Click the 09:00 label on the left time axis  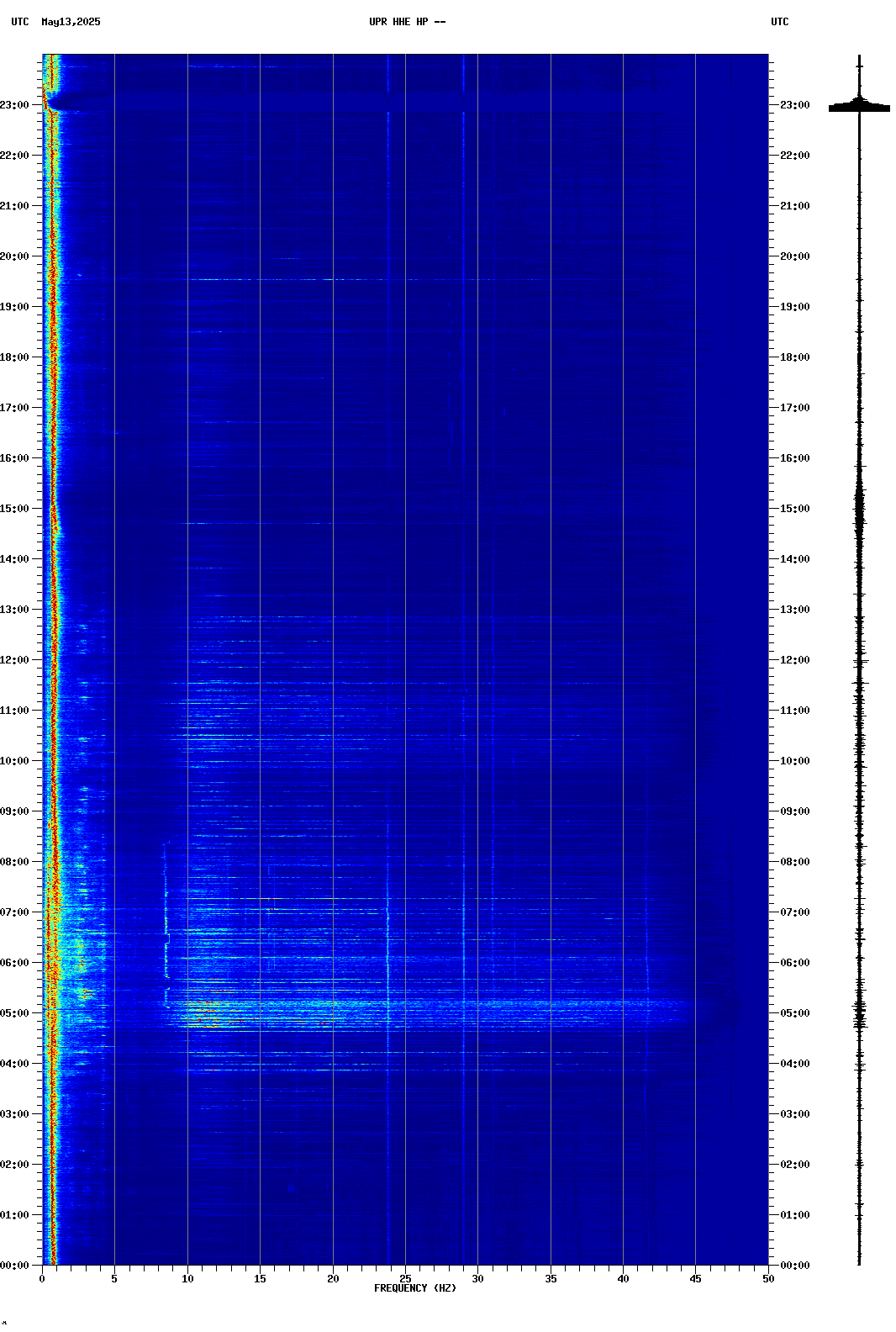14,811
